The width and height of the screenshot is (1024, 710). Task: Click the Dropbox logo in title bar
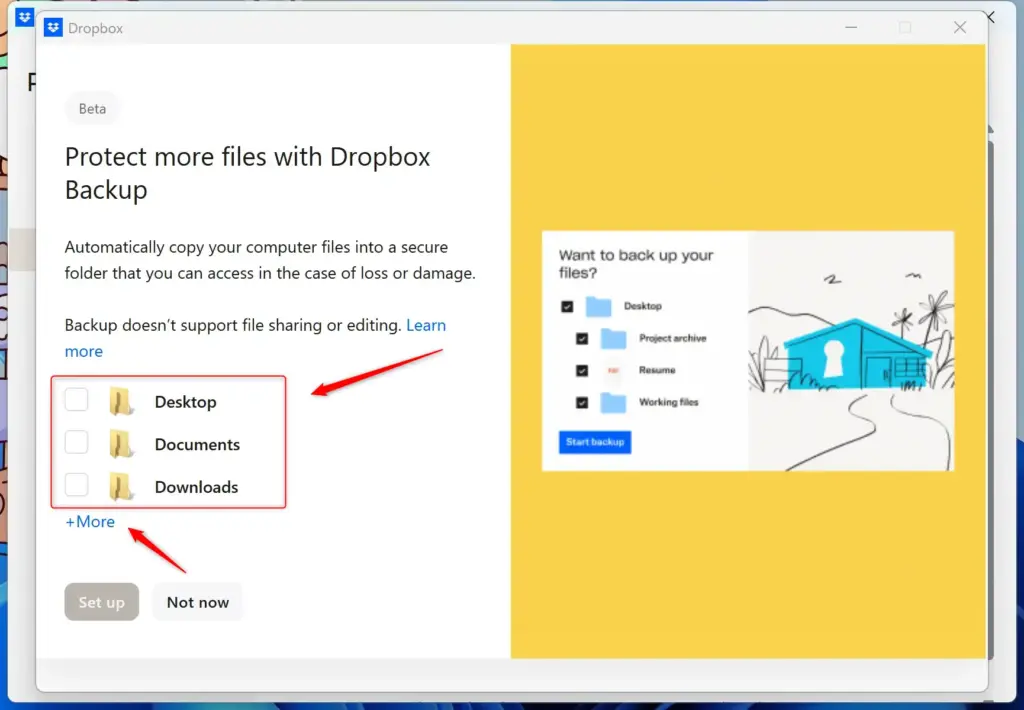pos(53,27)
